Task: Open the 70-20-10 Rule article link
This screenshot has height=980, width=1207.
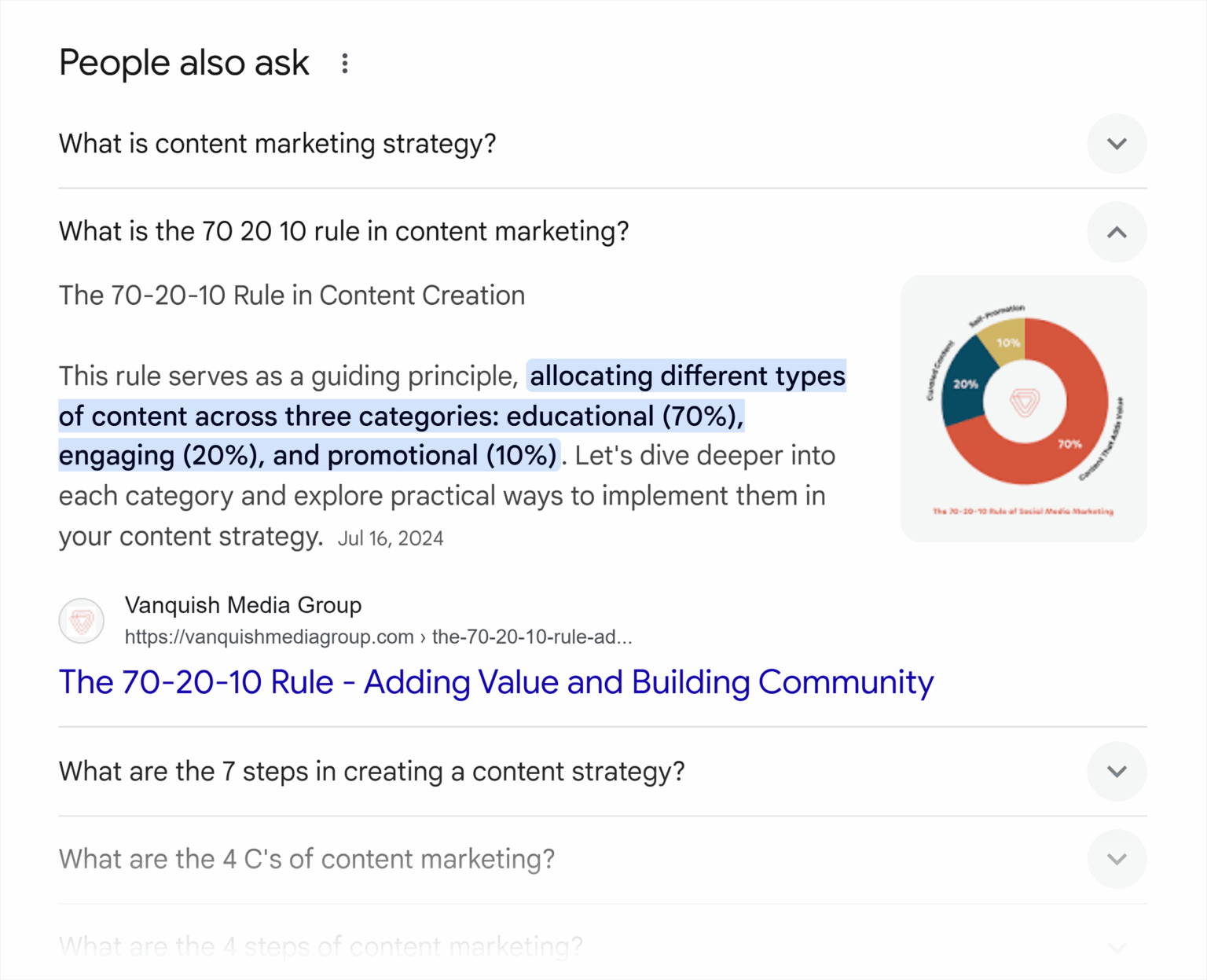Action: [495, 682]
